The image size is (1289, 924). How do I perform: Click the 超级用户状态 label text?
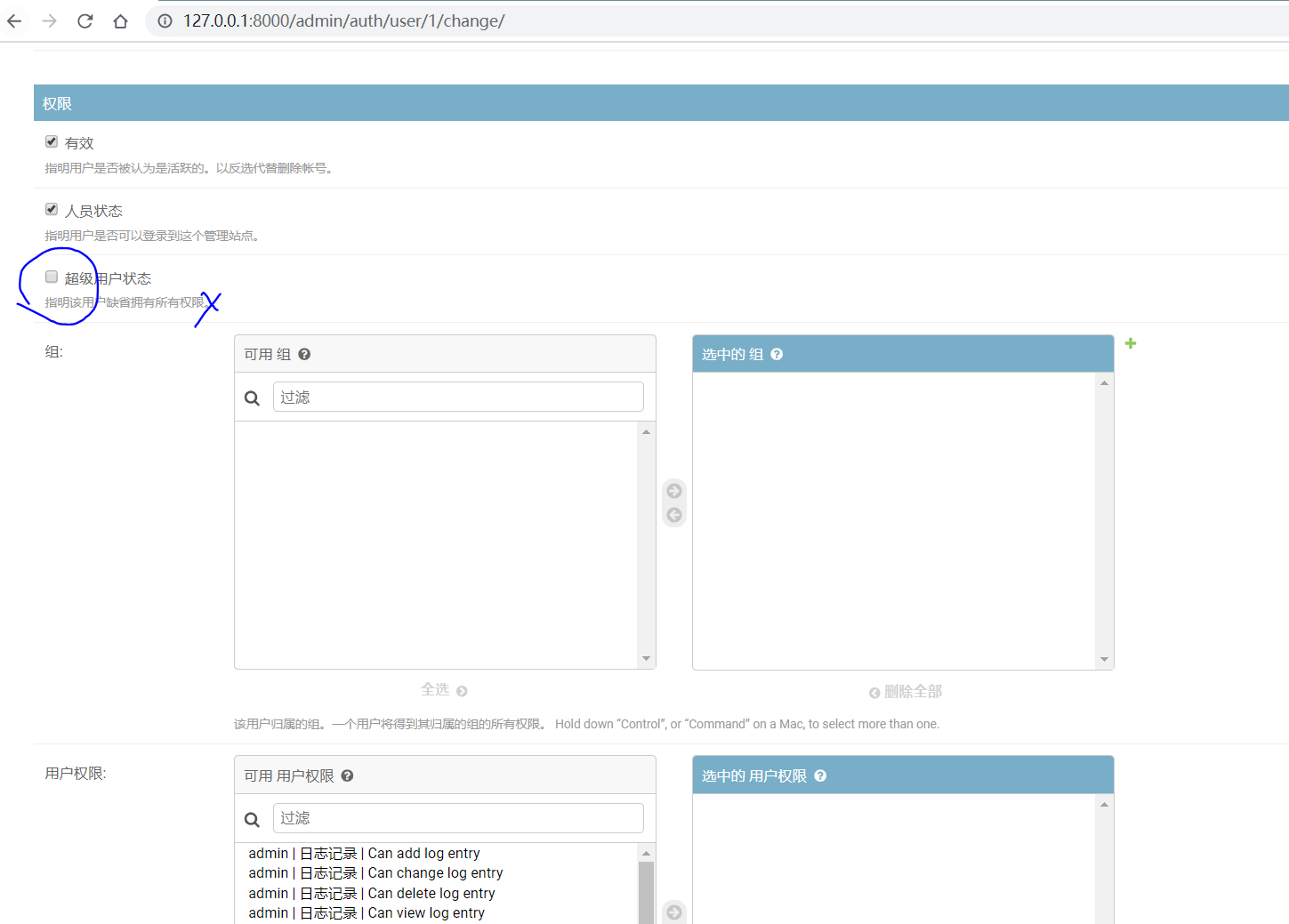108,278
